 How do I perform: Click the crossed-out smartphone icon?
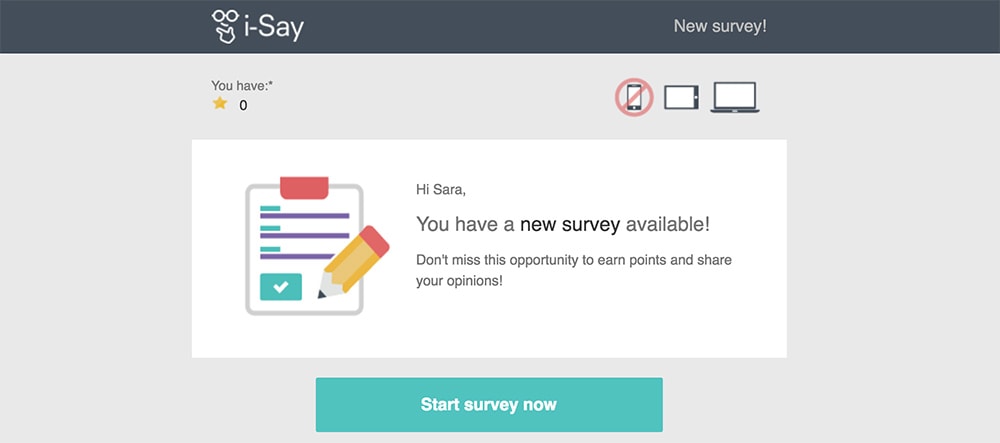634,97
